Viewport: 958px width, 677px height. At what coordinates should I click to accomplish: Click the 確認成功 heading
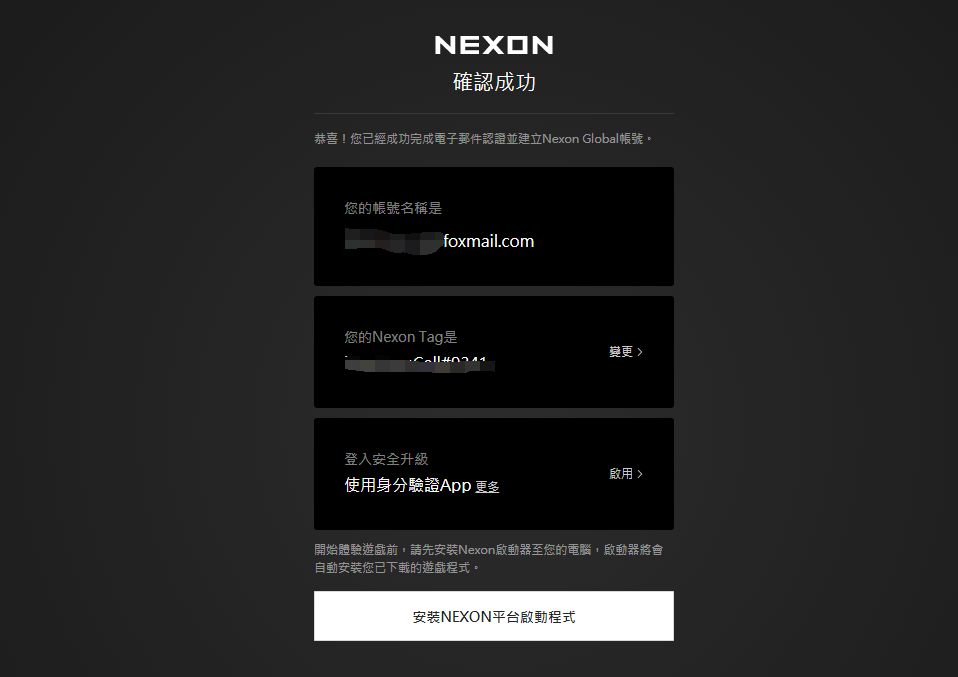494,82
